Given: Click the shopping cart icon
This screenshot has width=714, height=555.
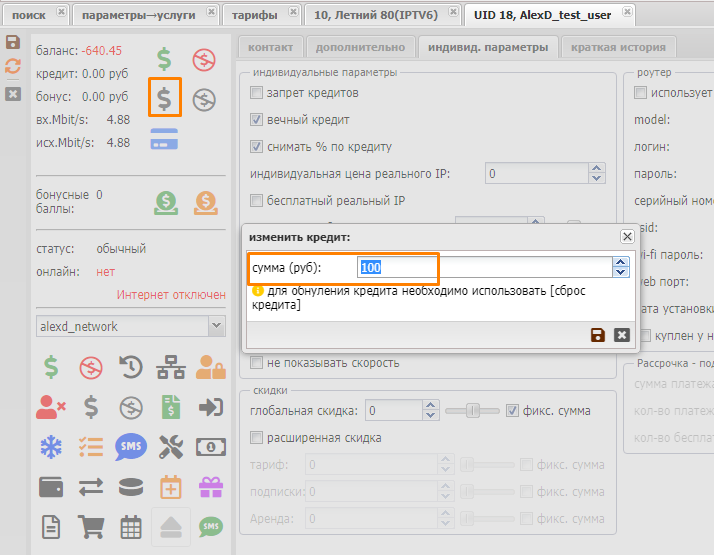Looking at the screenshot, I should click(91, 526).
